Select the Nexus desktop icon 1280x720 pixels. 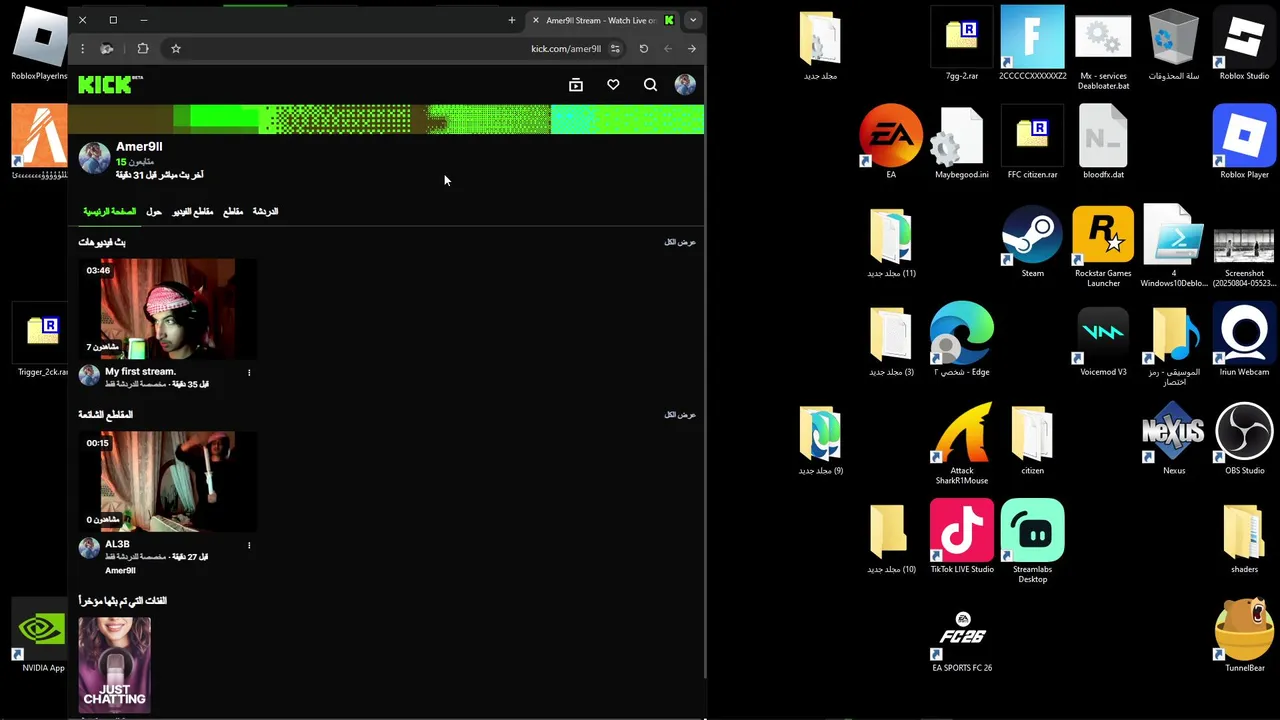click(x=1174, y=438)
